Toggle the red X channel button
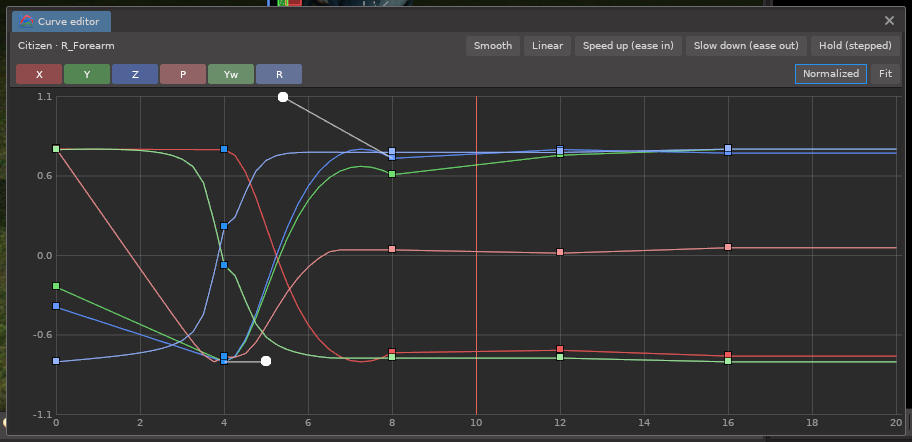Viewport: 912px width, 442px height. [x=39, y=74]
